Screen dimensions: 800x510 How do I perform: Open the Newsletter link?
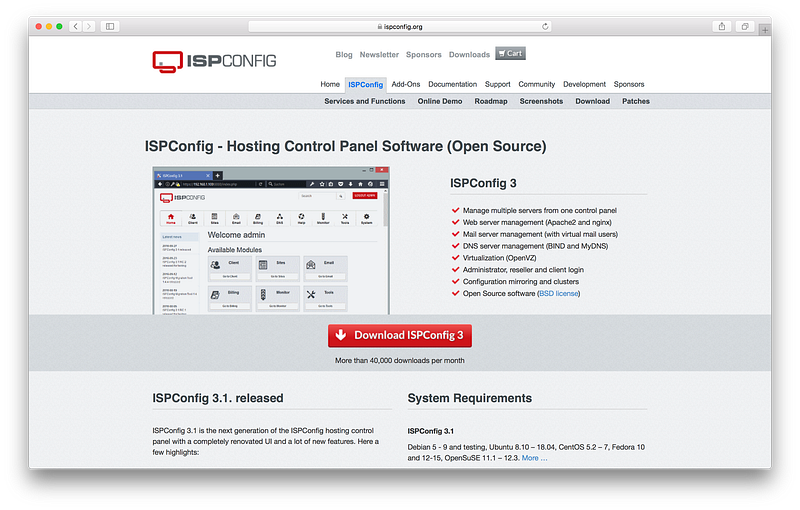click(379, 55)
